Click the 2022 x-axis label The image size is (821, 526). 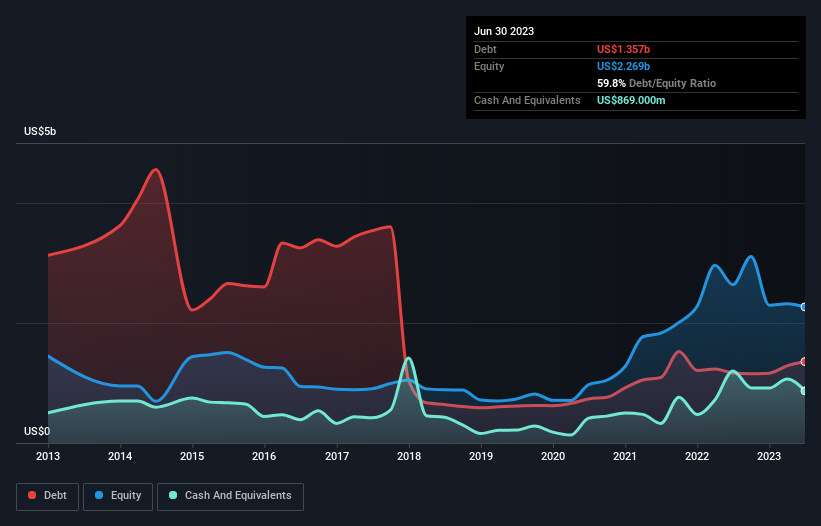697,456
